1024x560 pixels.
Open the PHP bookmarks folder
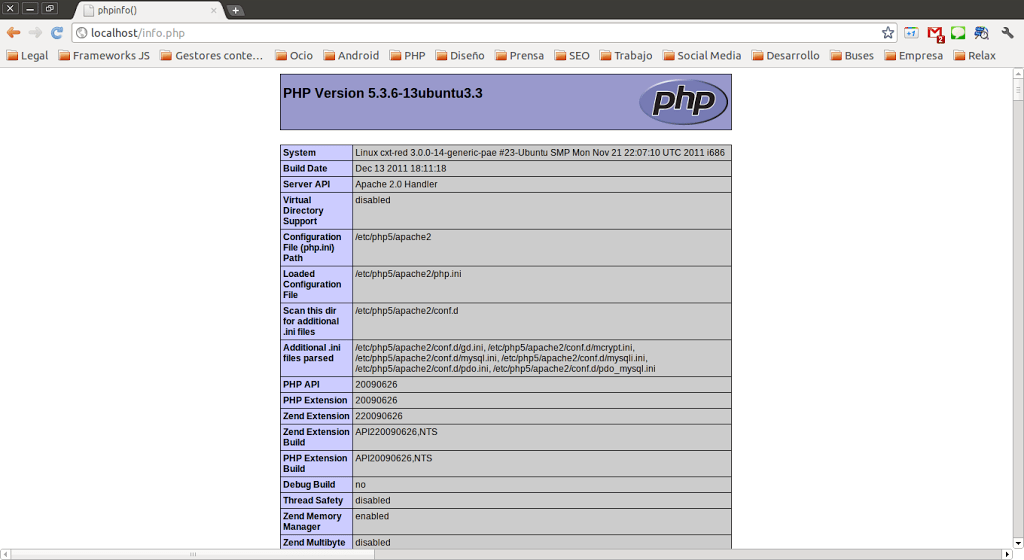pos(408,55)
